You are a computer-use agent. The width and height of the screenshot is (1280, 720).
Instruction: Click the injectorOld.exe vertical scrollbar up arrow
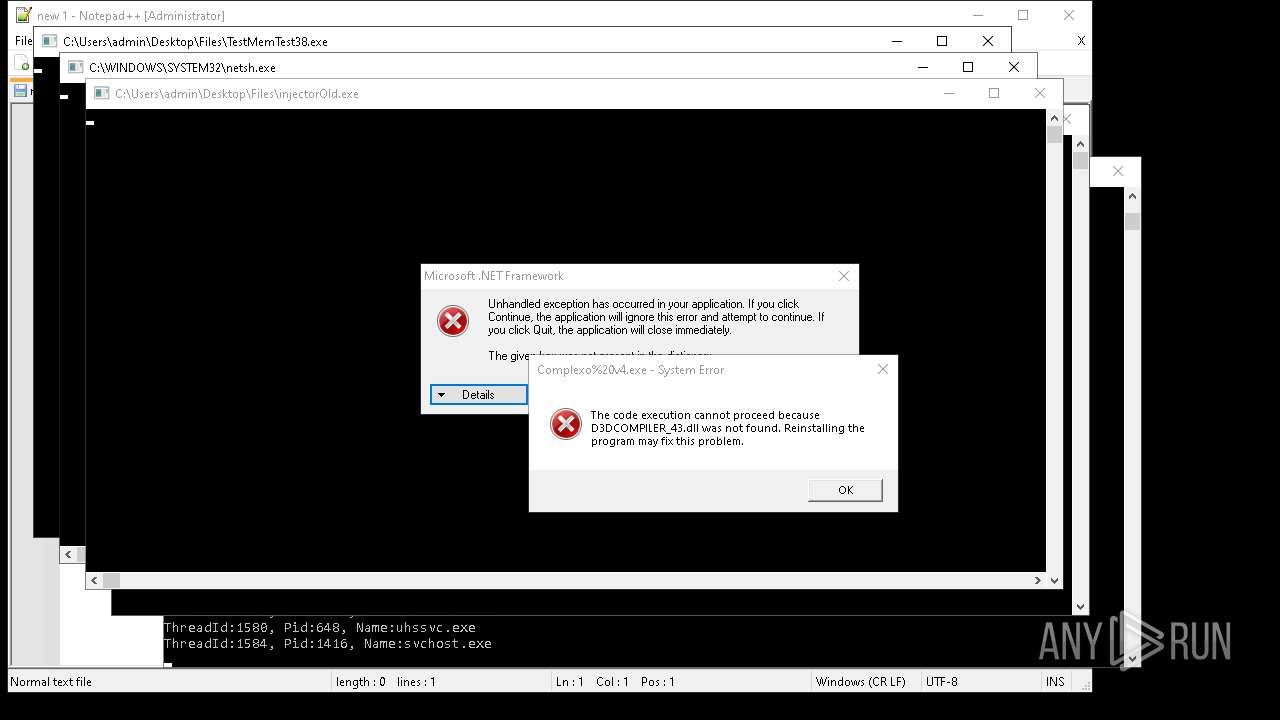1054,118
